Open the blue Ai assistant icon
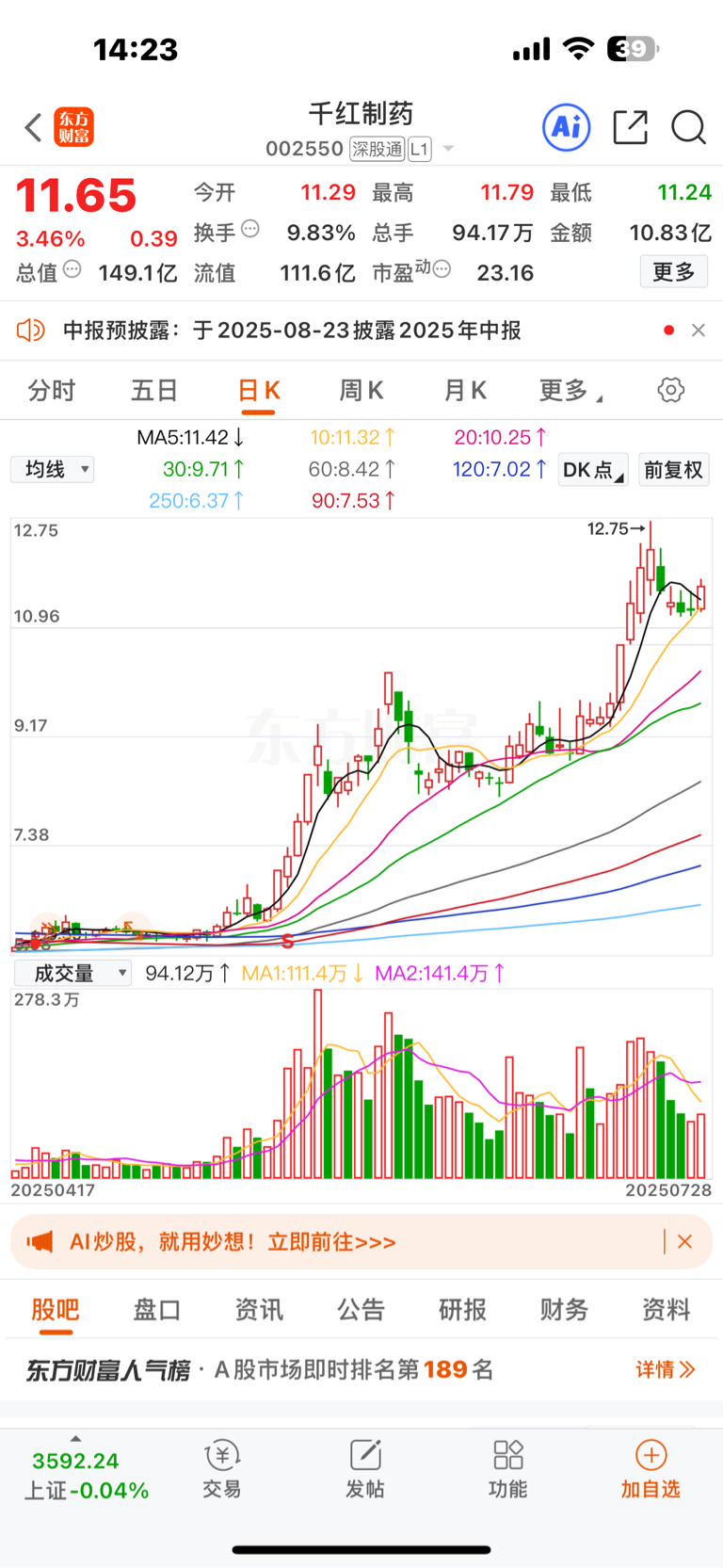The image size is (723, 1568). (567, 127)
